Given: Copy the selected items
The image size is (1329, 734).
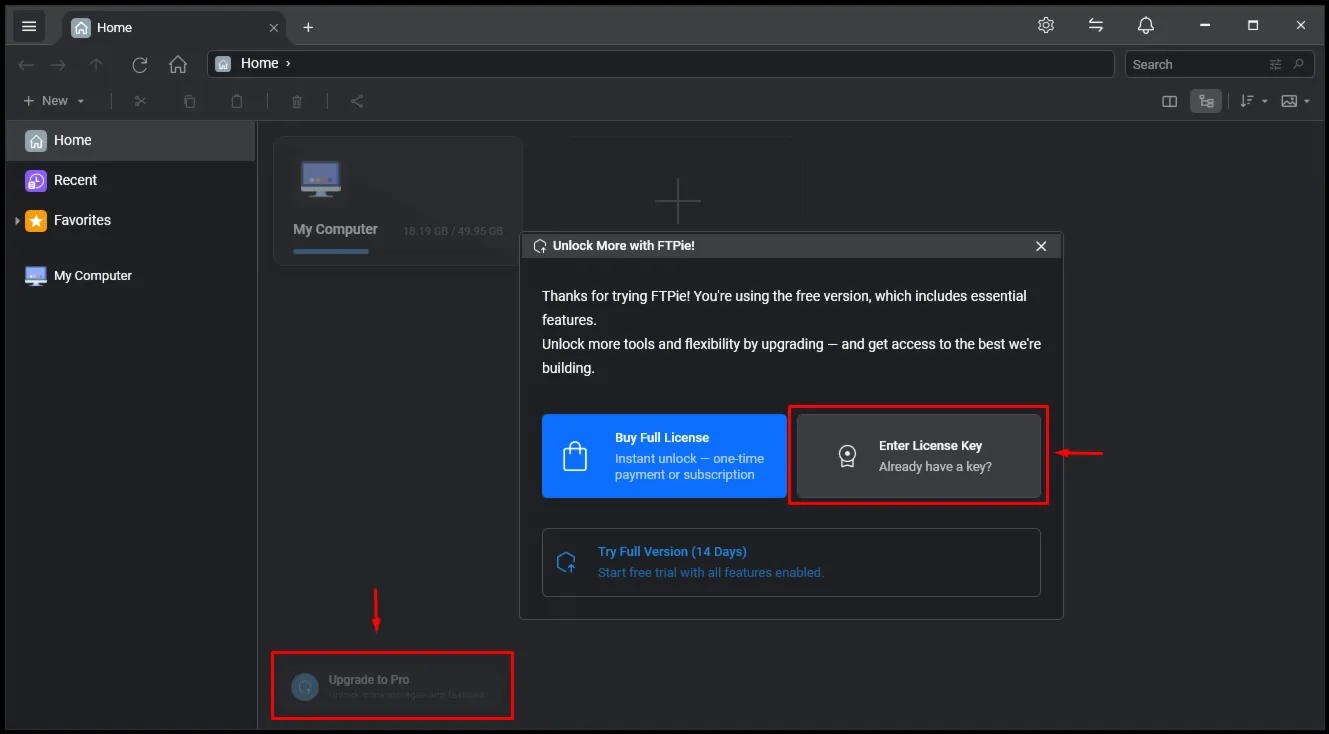Looking at the screenshot, I should (x=189, y=101).
